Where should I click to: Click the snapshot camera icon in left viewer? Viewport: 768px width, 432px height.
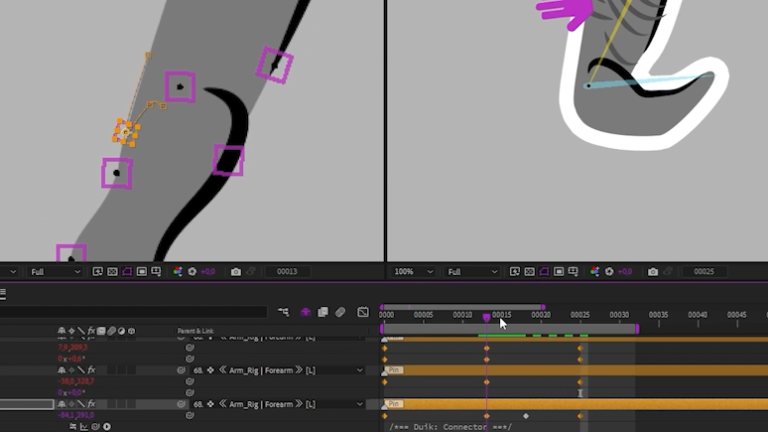click(236, 271)
